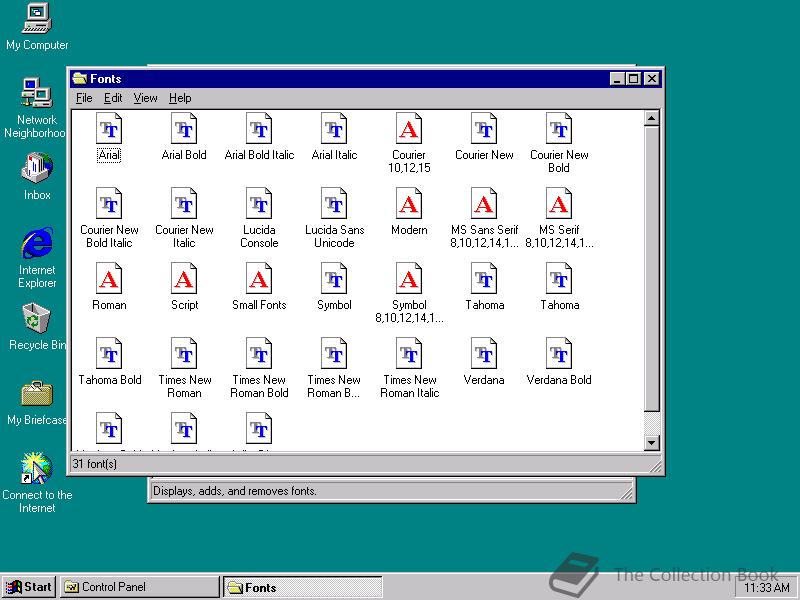Select the regular Arial font icon
Viewport: 800px width, 600px height.
tap(109, 129)
